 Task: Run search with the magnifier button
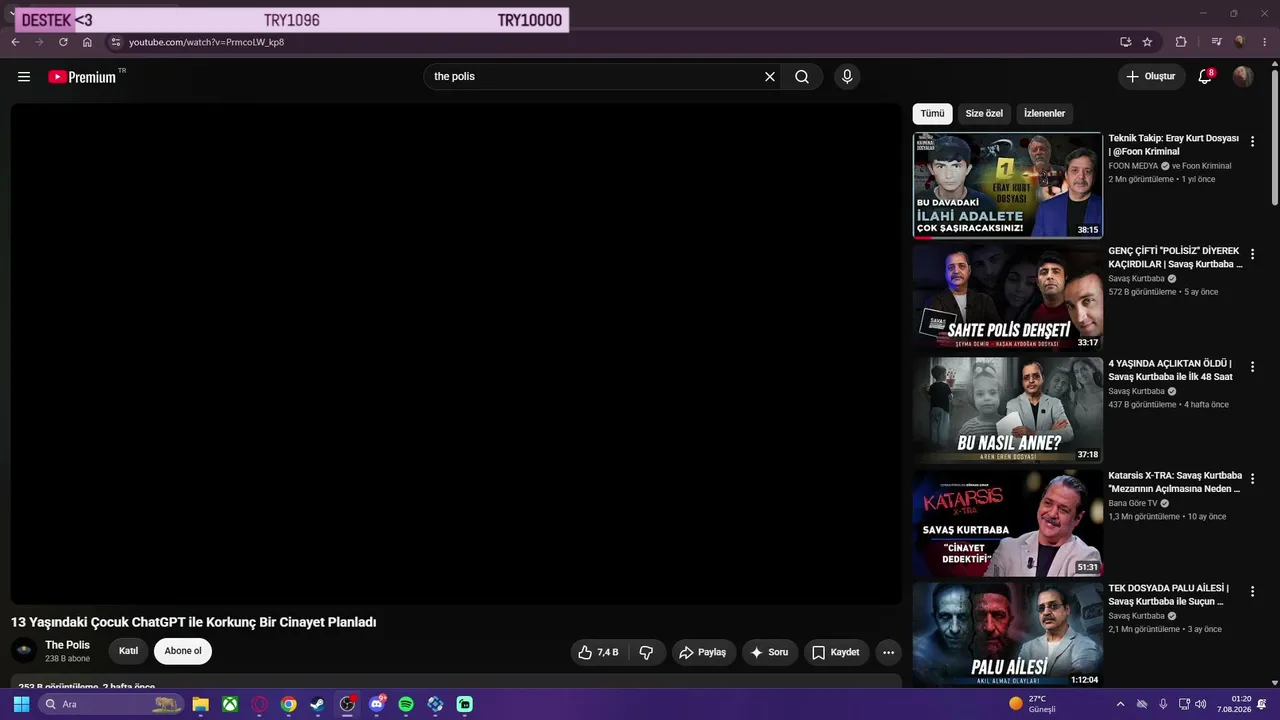pyautogui.click(x=802, y=77)
